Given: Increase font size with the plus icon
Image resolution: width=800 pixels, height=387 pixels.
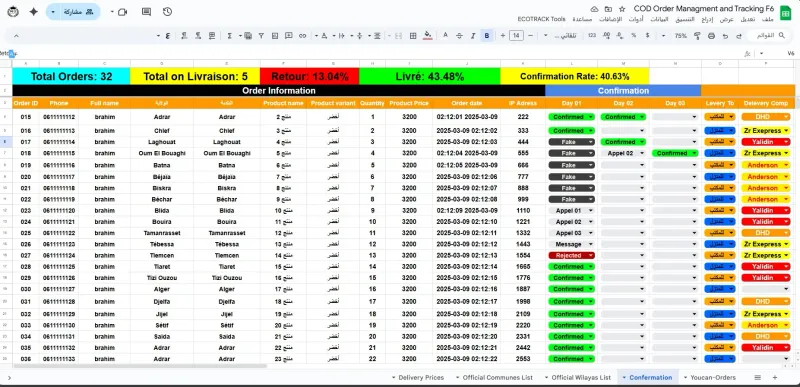Looking at the screenshot, I should pyautogui.click(x=503, y=36).
